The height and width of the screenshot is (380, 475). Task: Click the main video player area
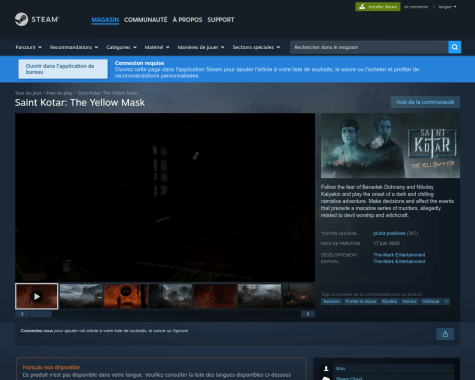point(165,197)
